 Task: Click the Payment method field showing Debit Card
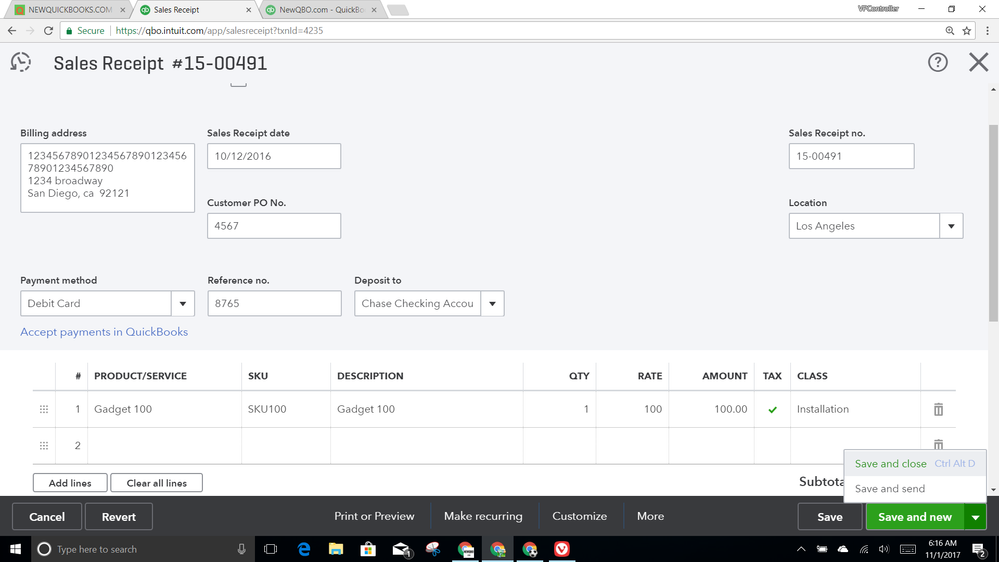pyautogui.click(x=96, y=303)
